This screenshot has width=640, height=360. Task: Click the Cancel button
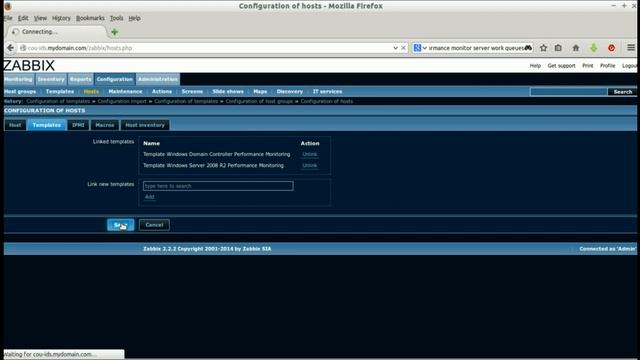point(154,225)
